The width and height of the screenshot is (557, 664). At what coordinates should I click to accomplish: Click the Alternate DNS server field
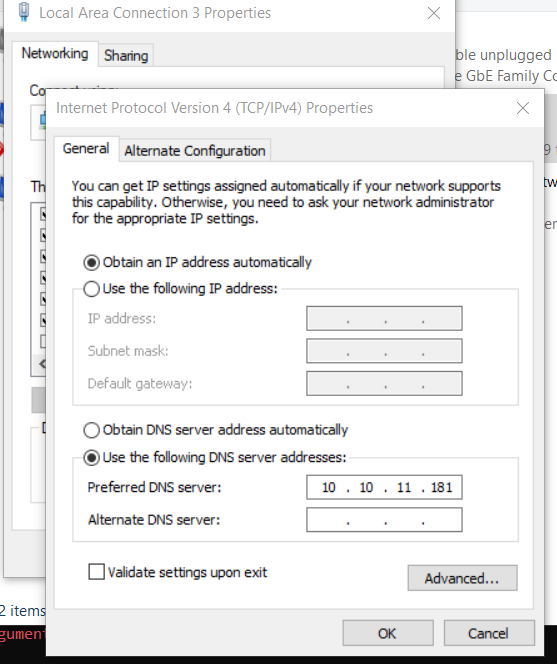tap(384, 520)
